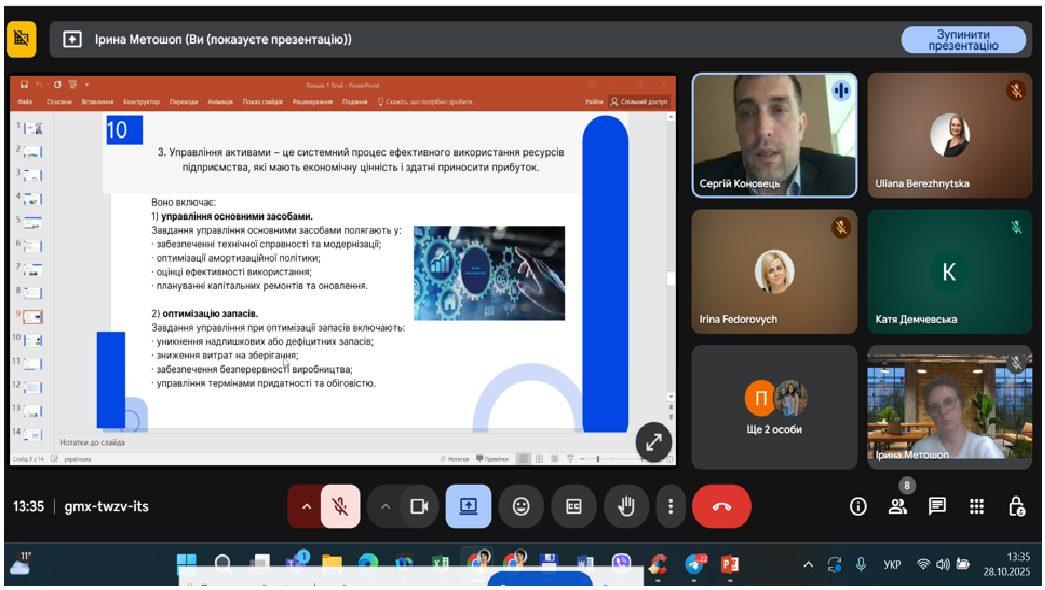Open host controls lock icon
The height and width of the screenshot is (590, 1045).
pos(1016,507)
